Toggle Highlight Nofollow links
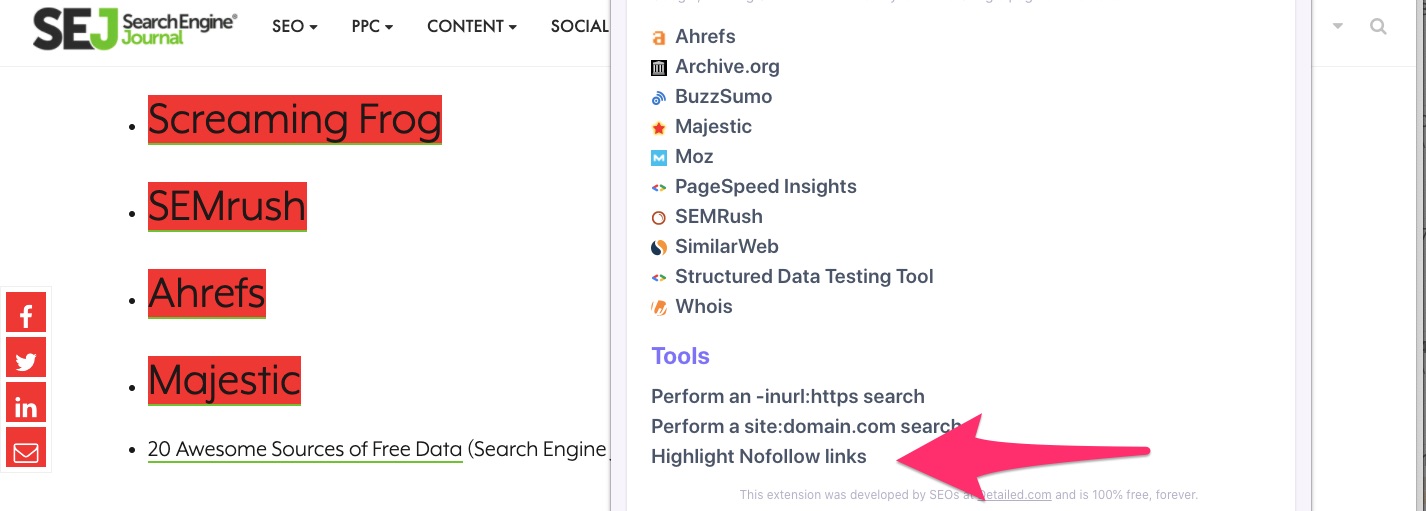The image size is (1426, 511). pyautogui.click(x=758, y=457)
